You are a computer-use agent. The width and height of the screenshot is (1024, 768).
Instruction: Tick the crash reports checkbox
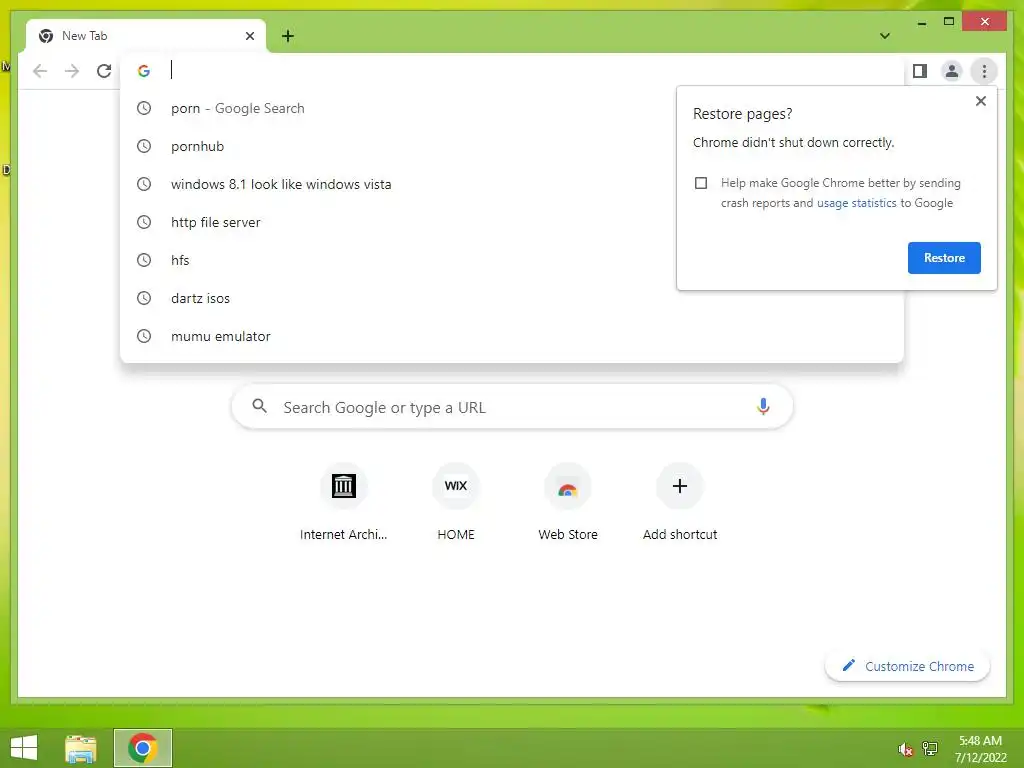click(x=701, y=183)
